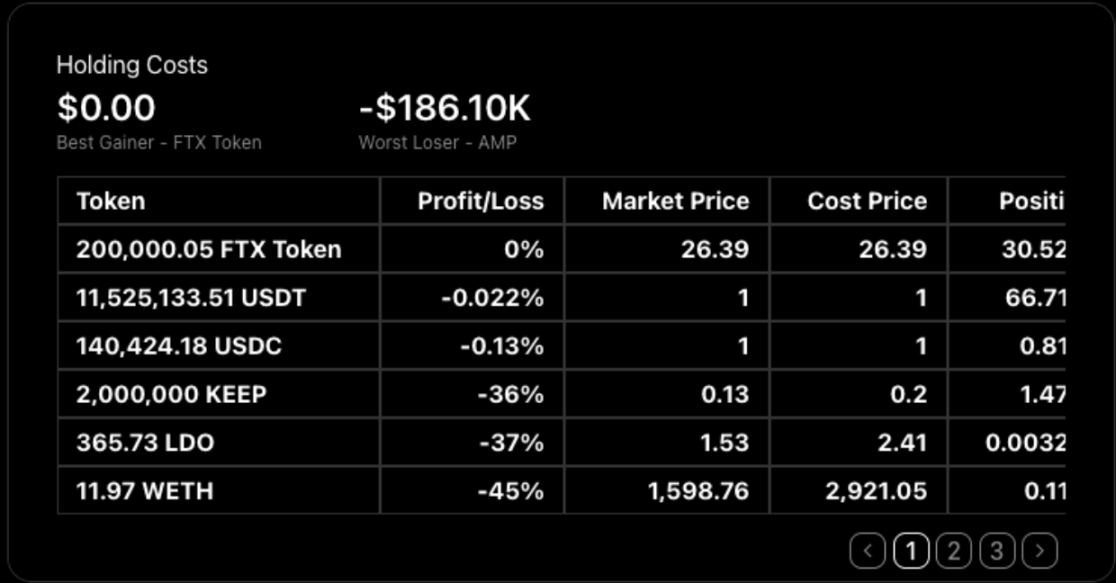1116x583 pixels.
Task: Select the 2,000,000 KEEP row
Action: [171, 394]
